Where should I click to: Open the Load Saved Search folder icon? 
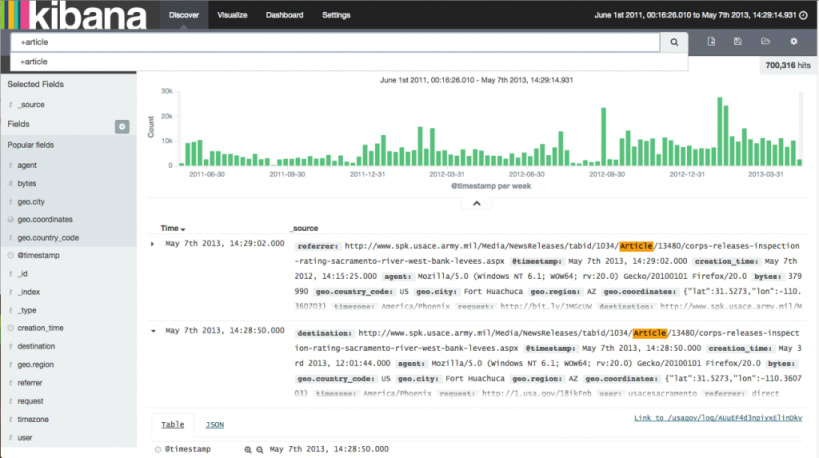(765, 41)
